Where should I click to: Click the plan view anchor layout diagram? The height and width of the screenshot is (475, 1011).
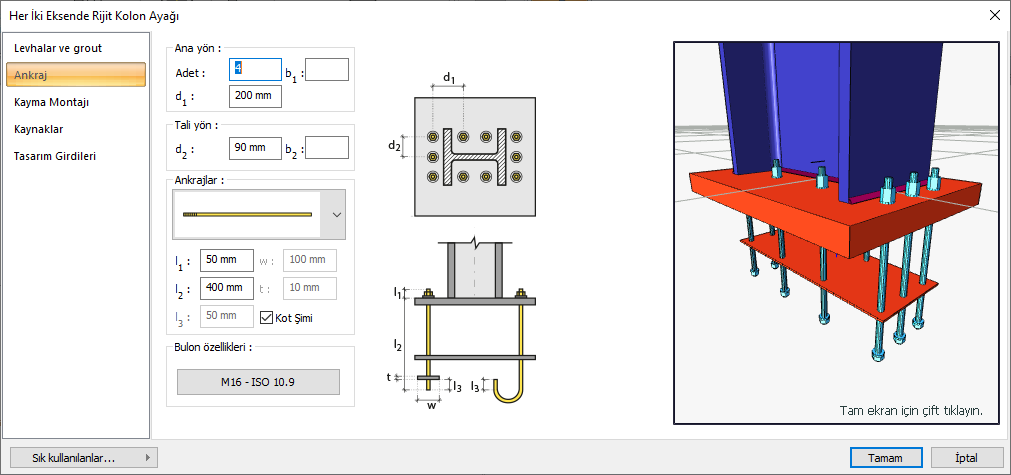(x=475, y=157)
